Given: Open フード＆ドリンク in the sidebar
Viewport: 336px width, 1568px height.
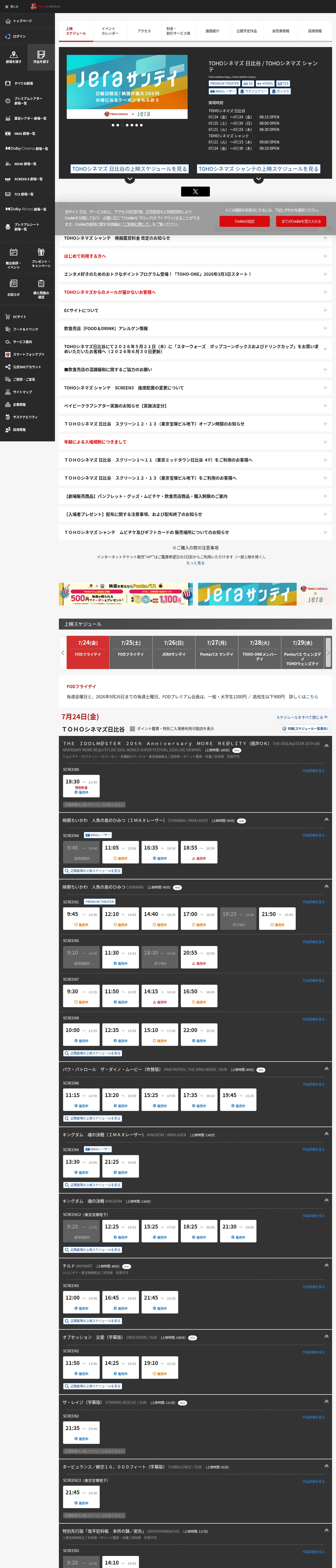Looking at the screenshot, I should pos(27,329).
